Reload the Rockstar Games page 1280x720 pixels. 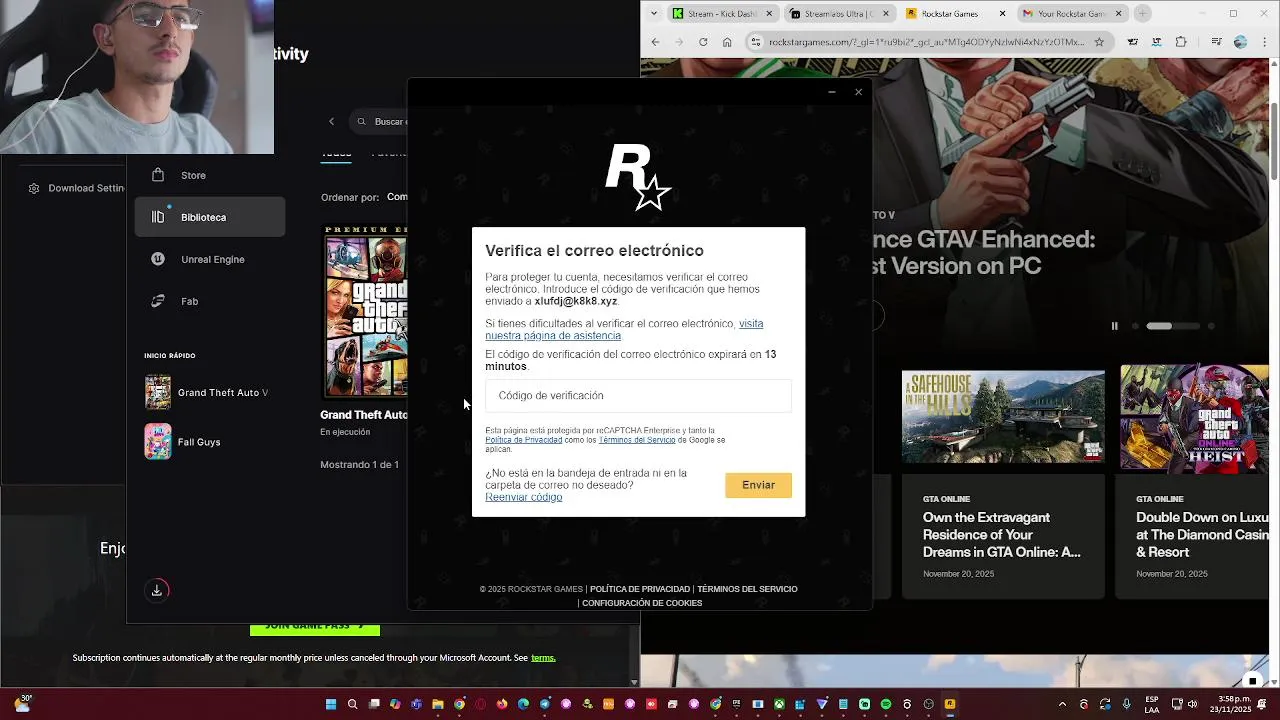click(x=703, y=42)
